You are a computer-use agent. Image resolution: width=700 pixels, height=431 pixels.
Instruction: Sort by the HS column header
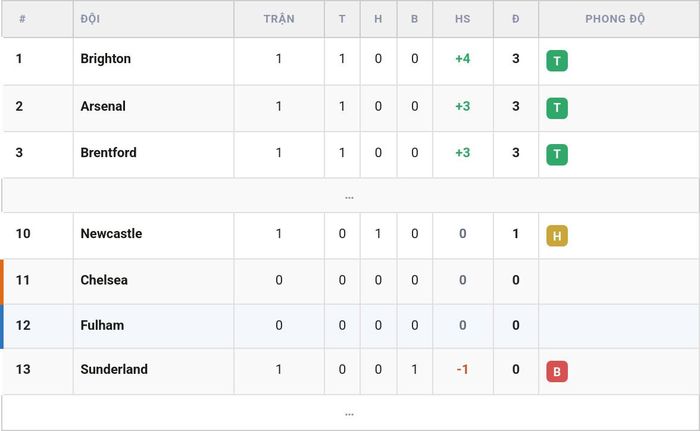[462, 19]
